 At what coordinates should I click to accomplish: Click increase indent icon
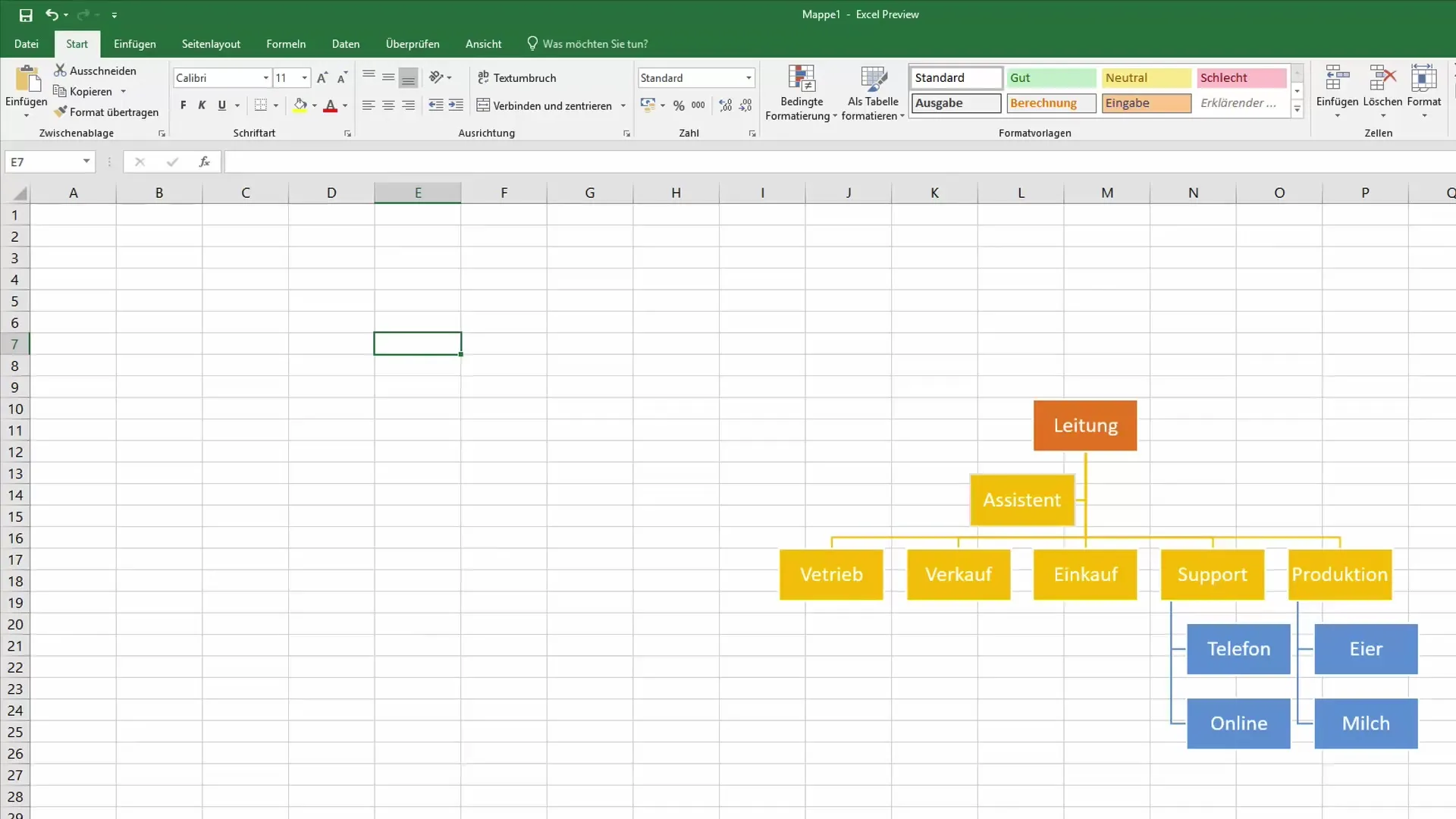456,105
